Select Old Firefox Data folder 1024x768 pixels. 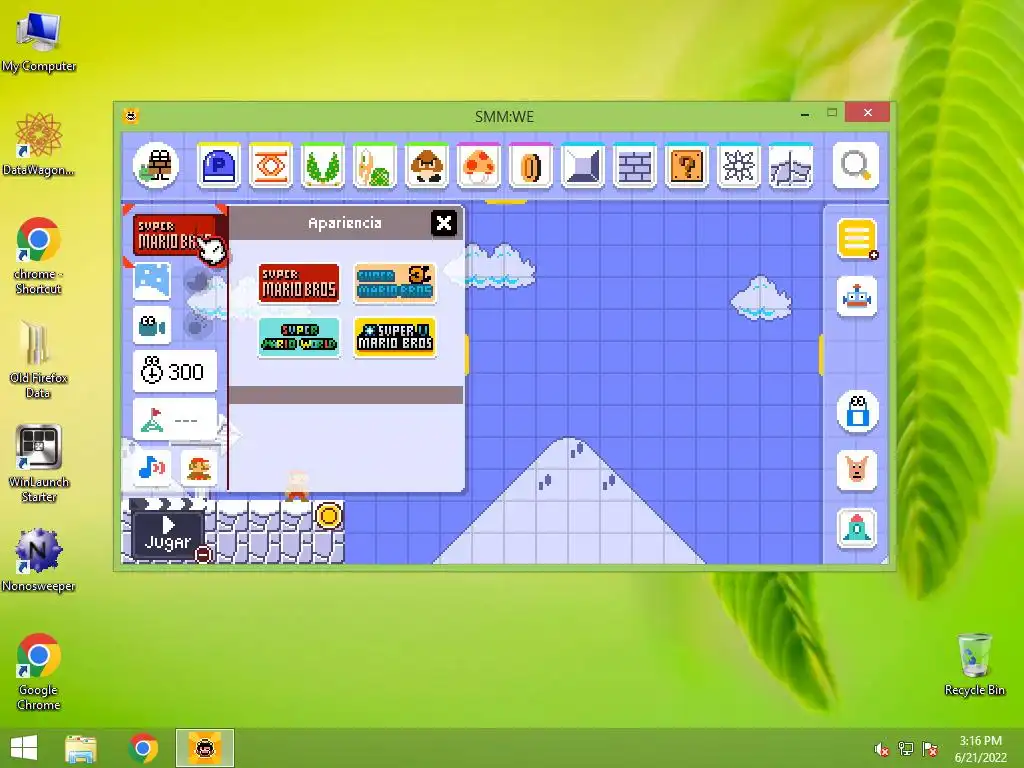[x=39, y=359]
